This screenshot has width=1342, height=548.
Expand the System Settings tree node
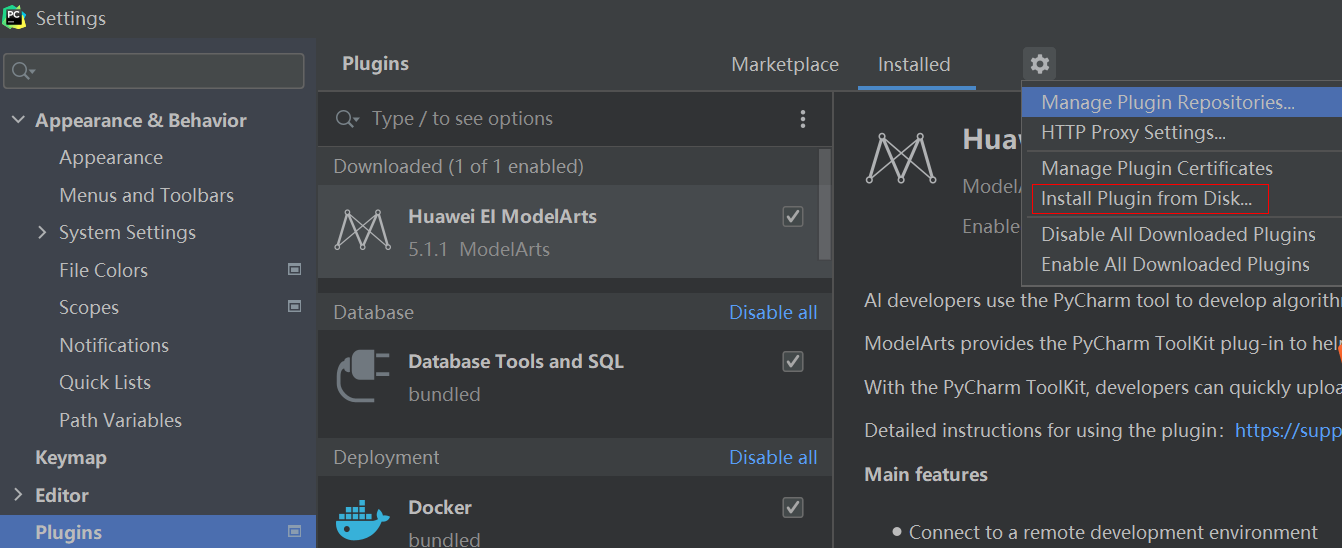[42, 232]
